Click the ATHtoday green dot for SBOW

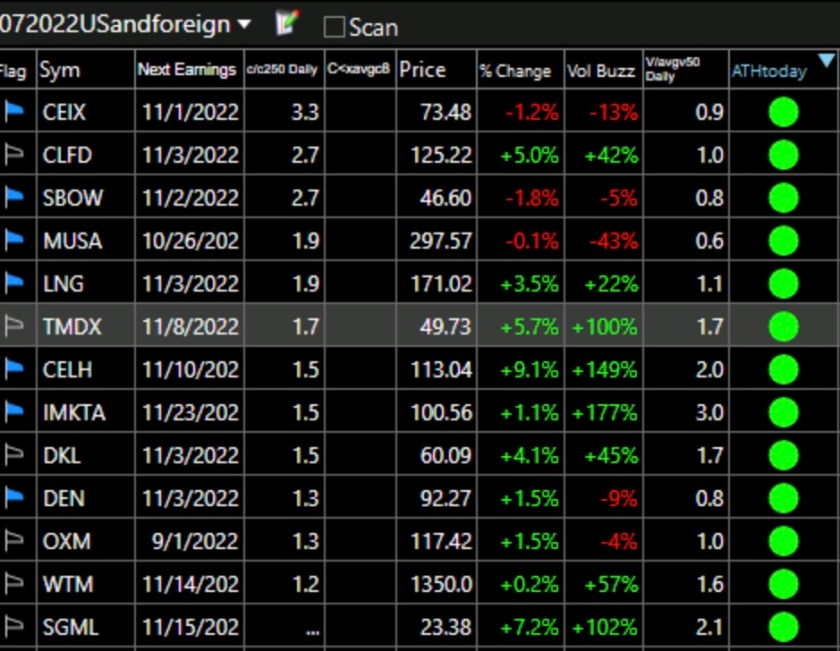pos(783,198)
